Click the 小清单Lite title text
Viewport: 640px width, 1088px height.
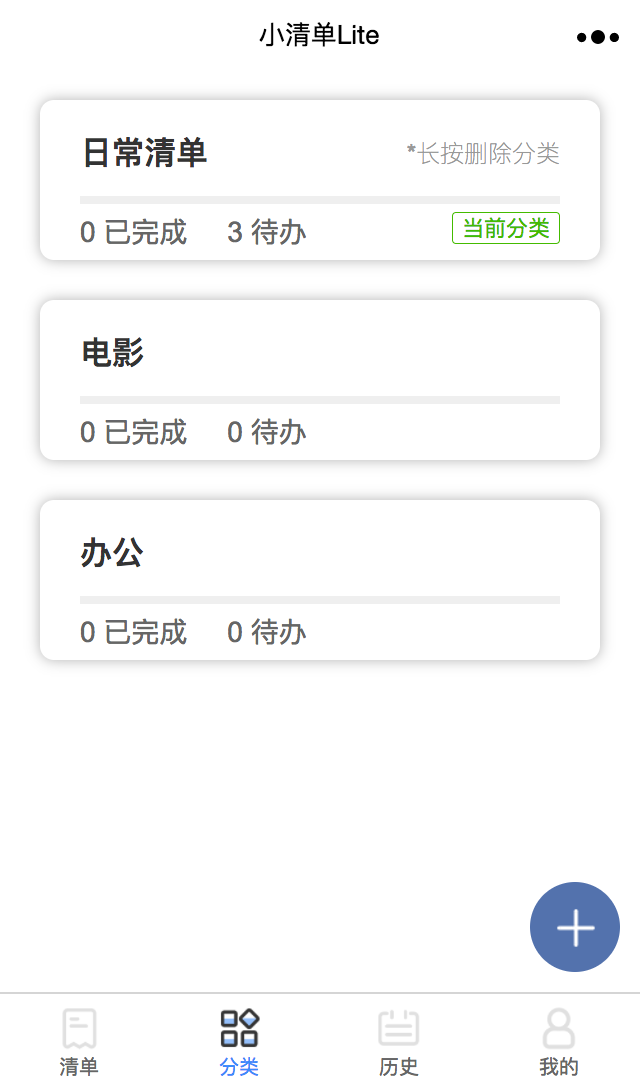[x=319, y=35]
